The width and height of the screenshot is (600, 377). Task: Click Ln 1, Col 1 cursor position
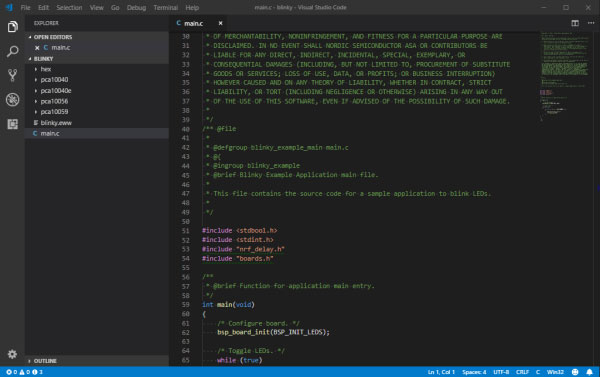point(441,372)
